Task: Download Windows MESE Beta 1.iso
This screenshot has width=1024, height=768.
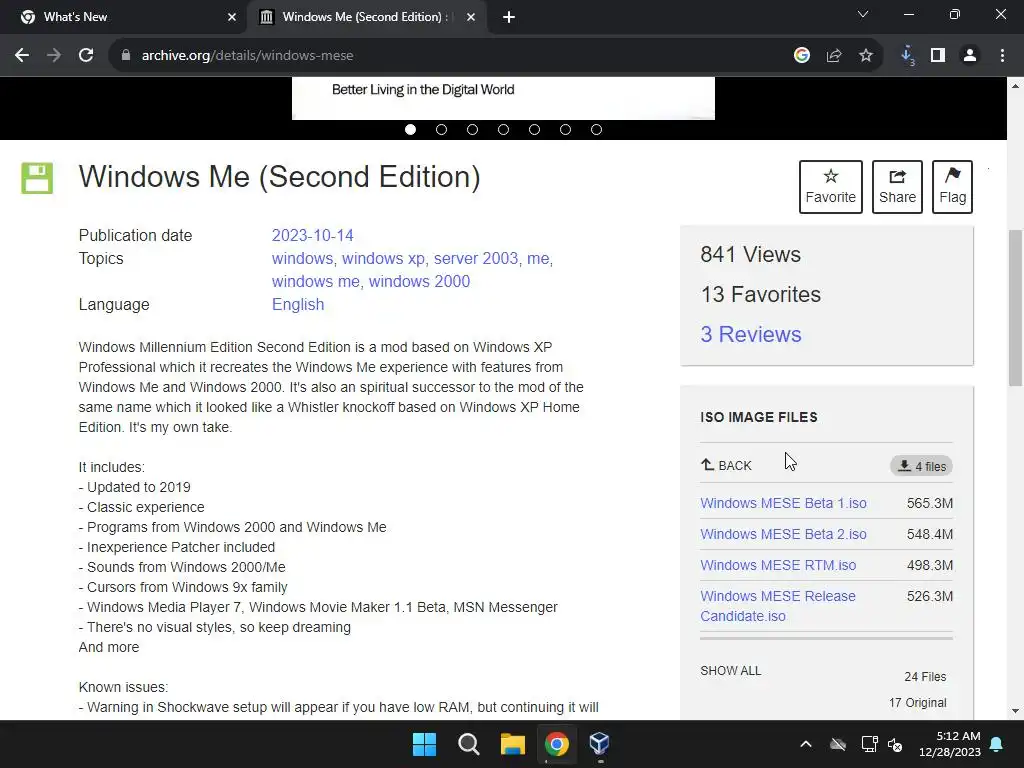Action: click(783, 503)
